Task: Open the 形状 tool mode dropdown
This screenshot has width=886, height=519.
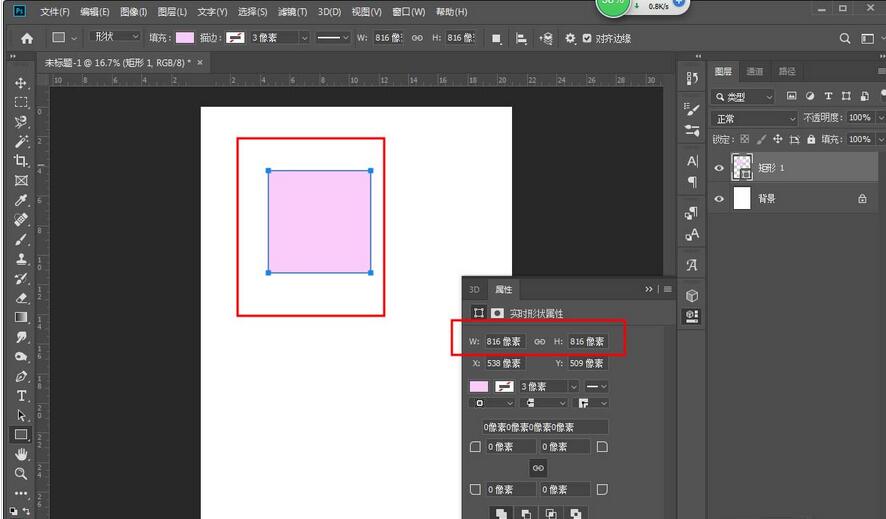Action: pos(116,37)
